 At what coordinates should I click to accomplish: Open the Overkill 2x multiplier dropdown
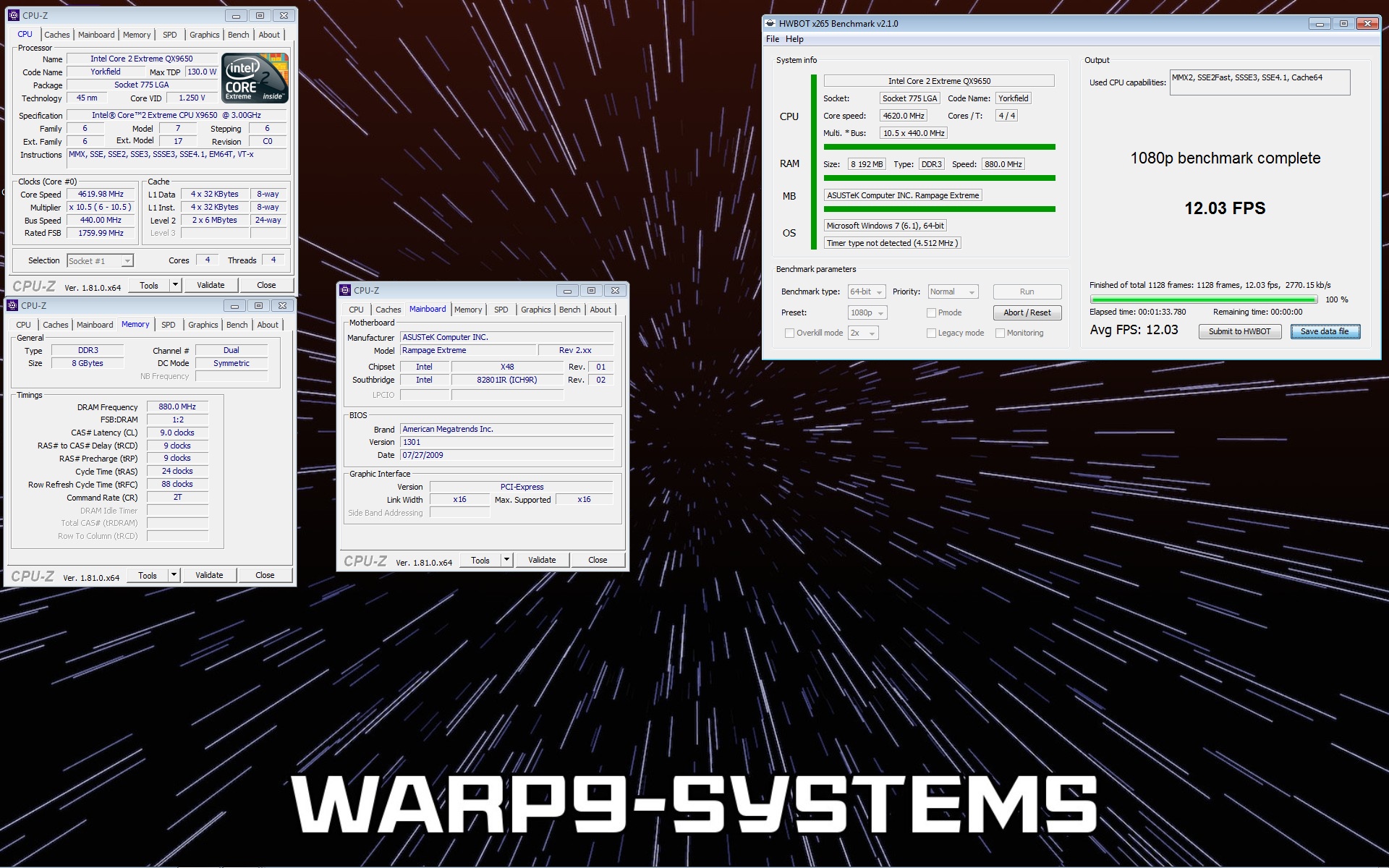pyautogui.click(x=863, y=333)
